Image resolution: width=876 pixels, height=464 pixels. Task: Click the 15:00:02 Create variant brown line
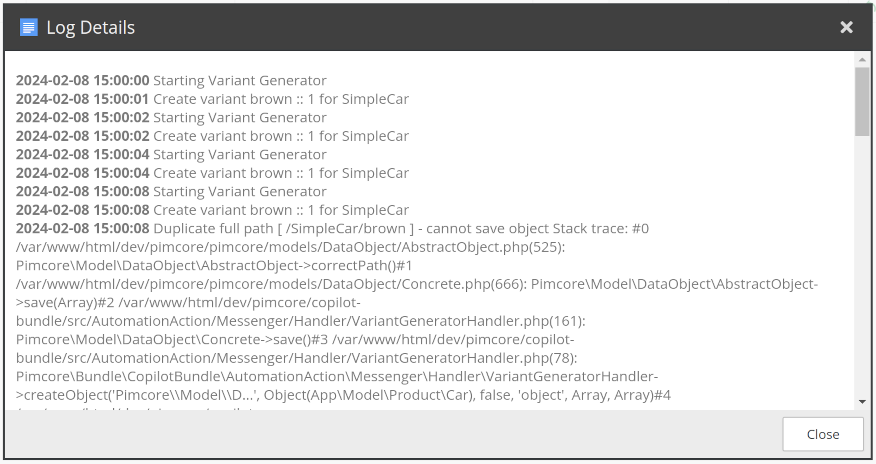point(212,136)
